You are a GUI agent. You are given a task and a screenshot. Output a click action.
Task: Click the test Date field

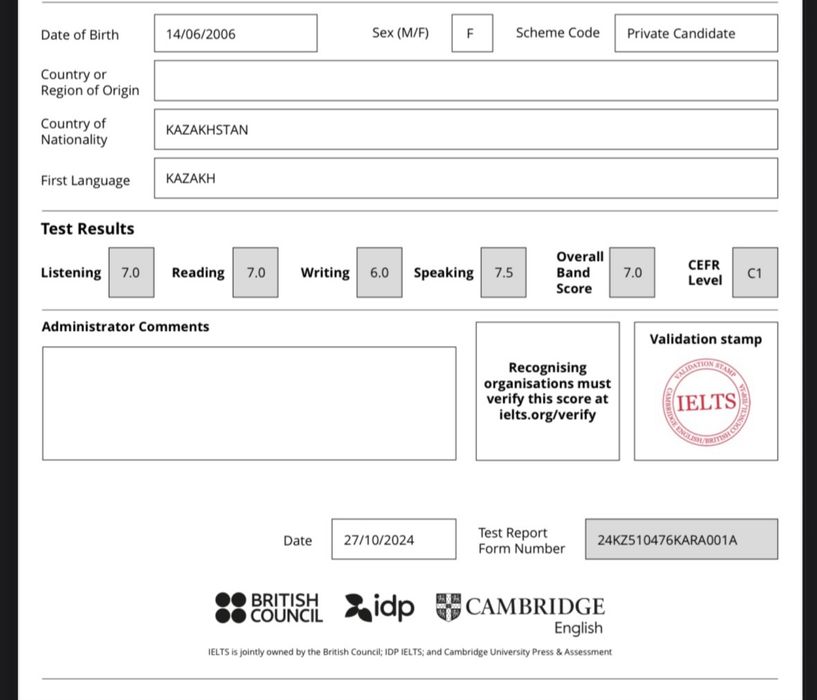pos(393,540)
